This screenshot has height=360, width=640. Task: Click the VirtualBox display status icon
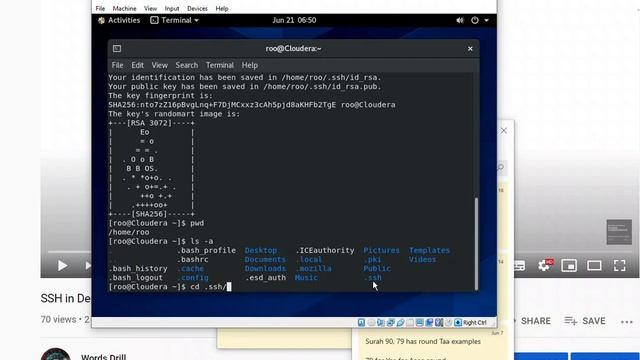(420, 323)
